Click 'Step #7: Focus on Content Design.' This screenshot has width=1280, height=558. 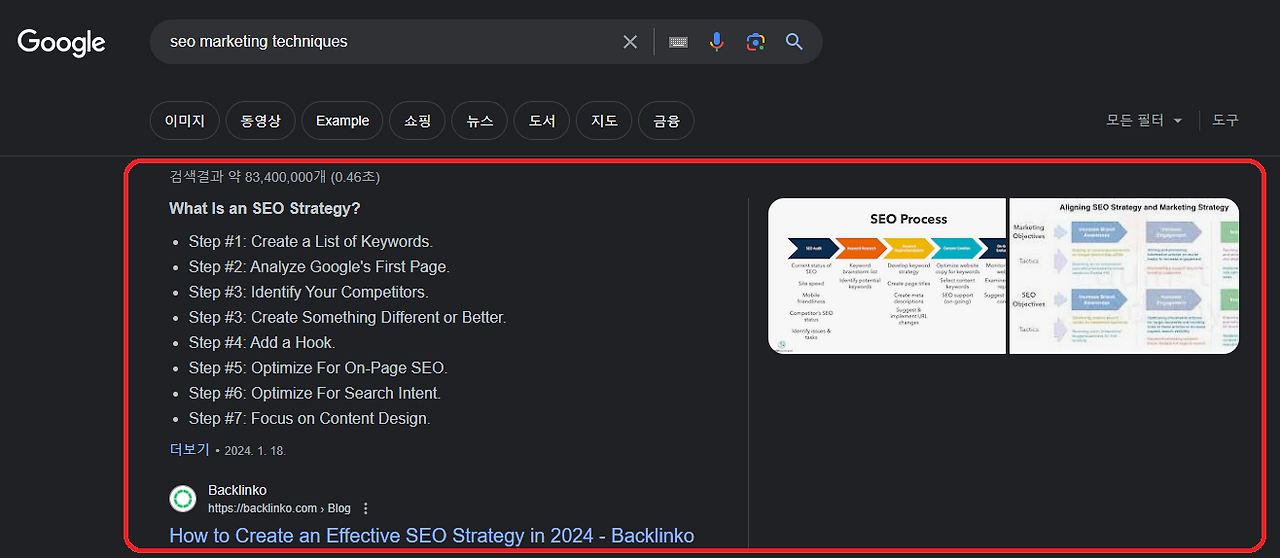[310, 418]
